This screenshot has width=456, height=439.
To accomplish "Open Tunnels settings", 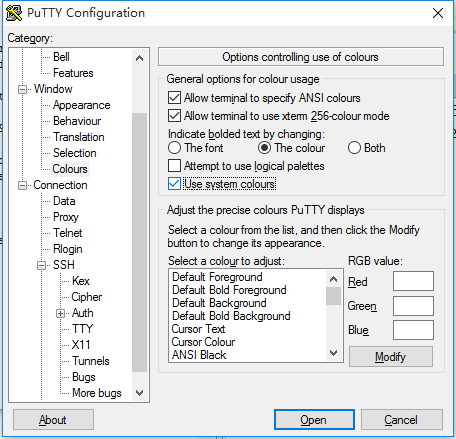I will [x=91, y=361].
